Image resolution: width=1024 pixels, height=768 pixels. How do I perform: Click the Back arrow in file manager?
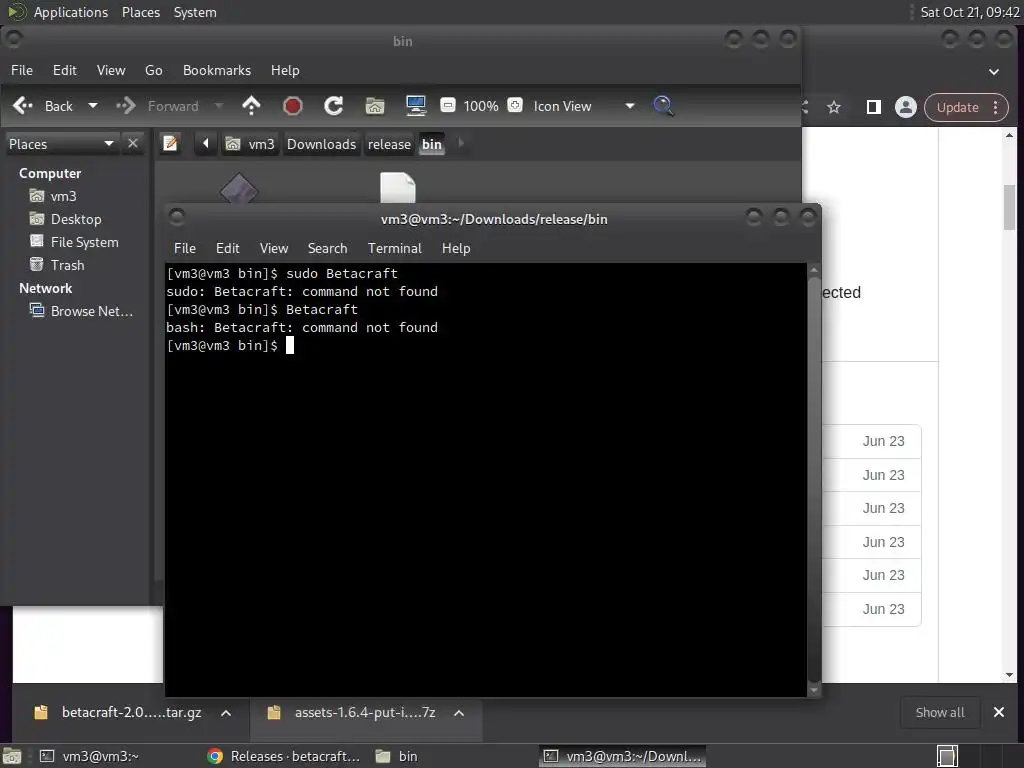(x=23, y=106)
